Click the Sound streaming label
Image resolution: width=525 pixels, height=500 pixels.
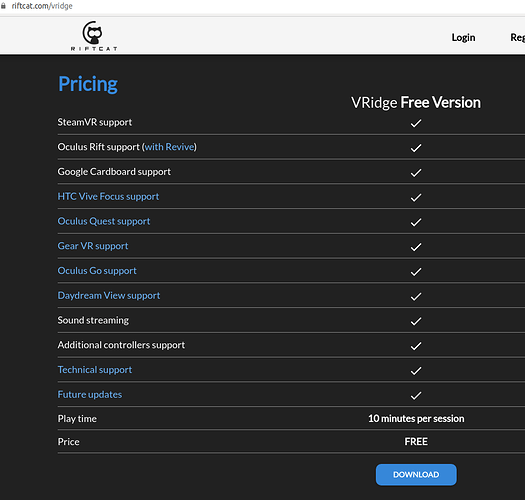(x=93, y=320)
